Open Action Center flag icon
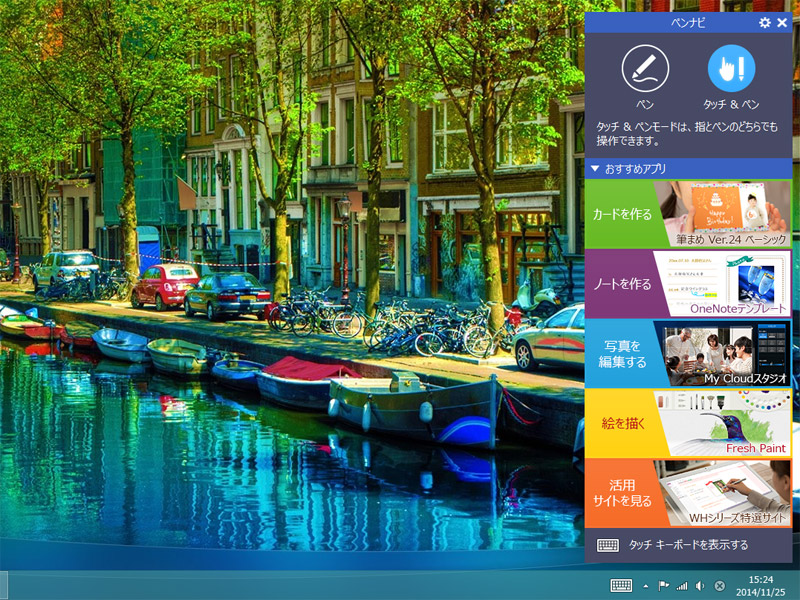Screen dimensions: 800x600 click(663, 585)
